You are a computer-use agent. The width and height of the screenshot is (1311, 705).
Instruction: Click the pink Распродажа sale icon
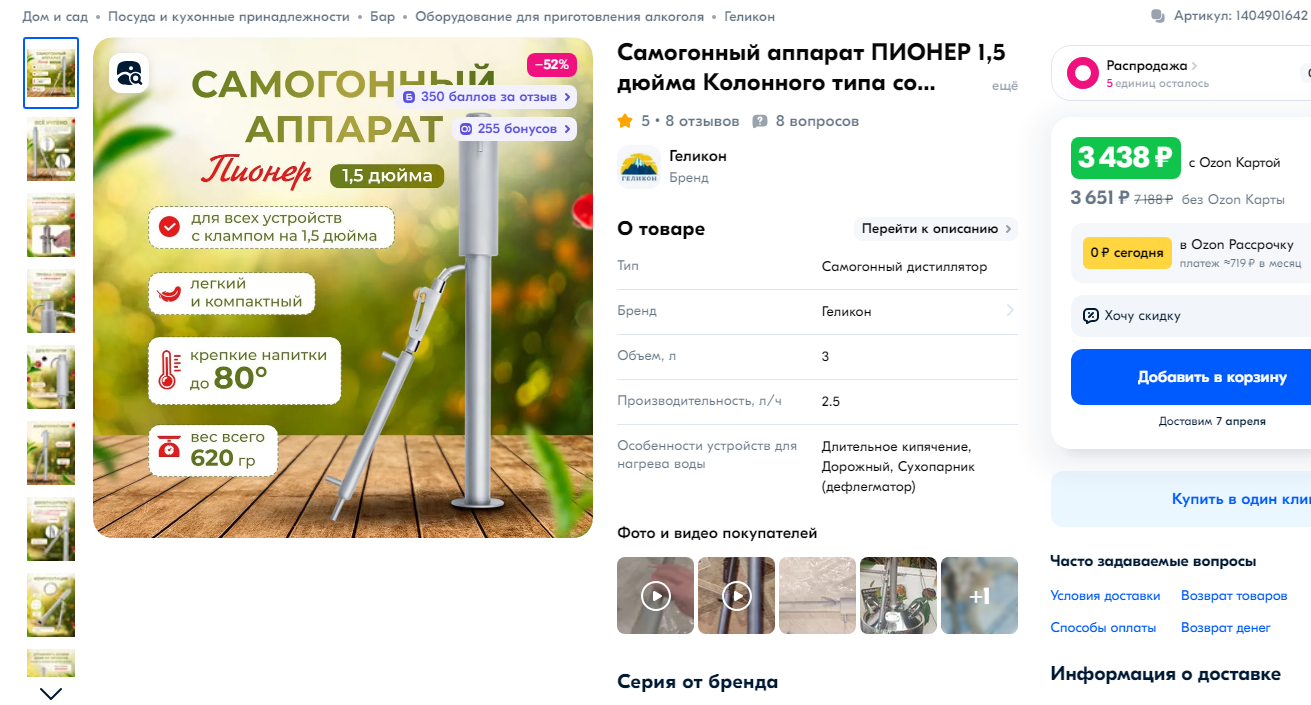click(x=1082, y=73)
